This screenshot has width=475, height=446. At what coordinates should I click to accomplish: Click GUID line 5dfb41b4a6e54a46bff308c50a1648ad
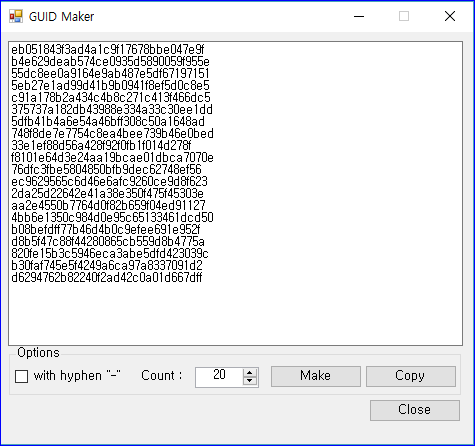(x=108, y=122)
